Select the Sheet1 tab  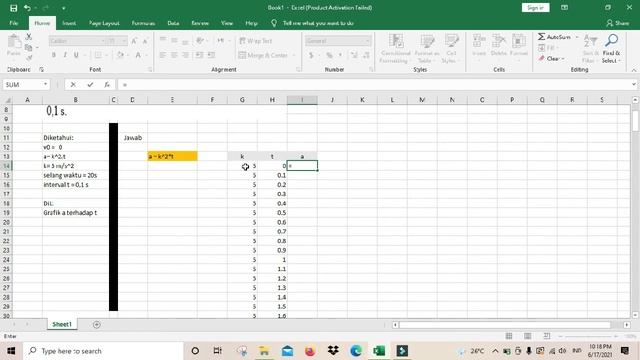tap(62, 324)
